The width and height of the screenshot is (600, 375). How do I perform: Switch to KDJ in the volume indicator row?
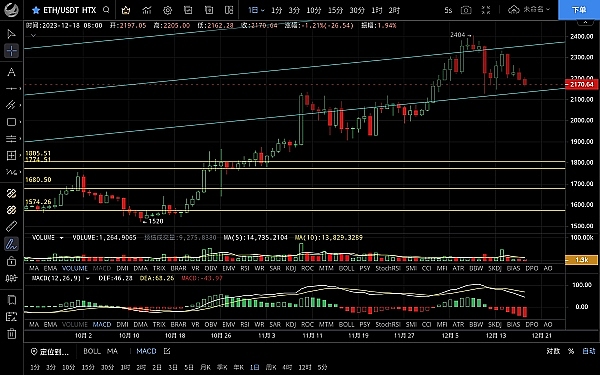tap(291, 268)
